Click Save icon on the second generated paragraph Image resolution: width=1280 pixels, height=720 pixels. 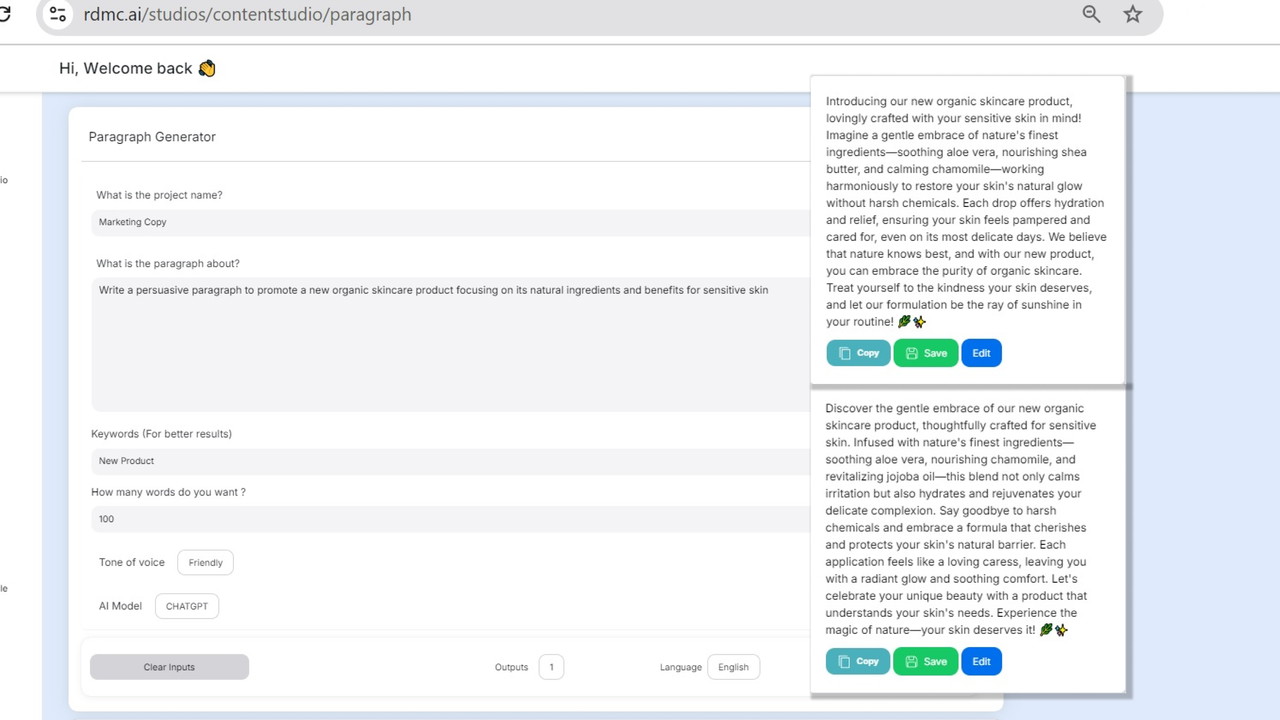tap(912, 661)
